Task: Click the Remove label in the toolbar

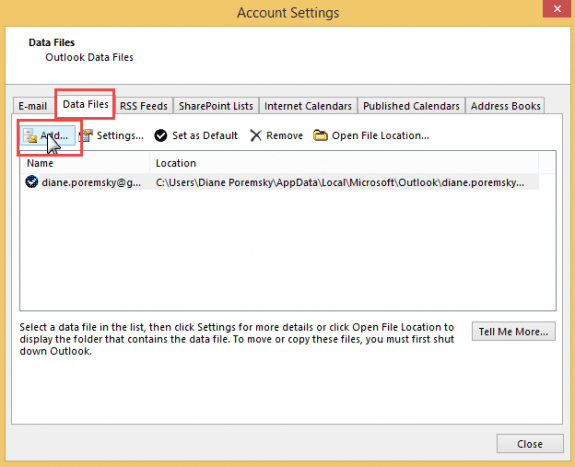Action: coord(285,135)
